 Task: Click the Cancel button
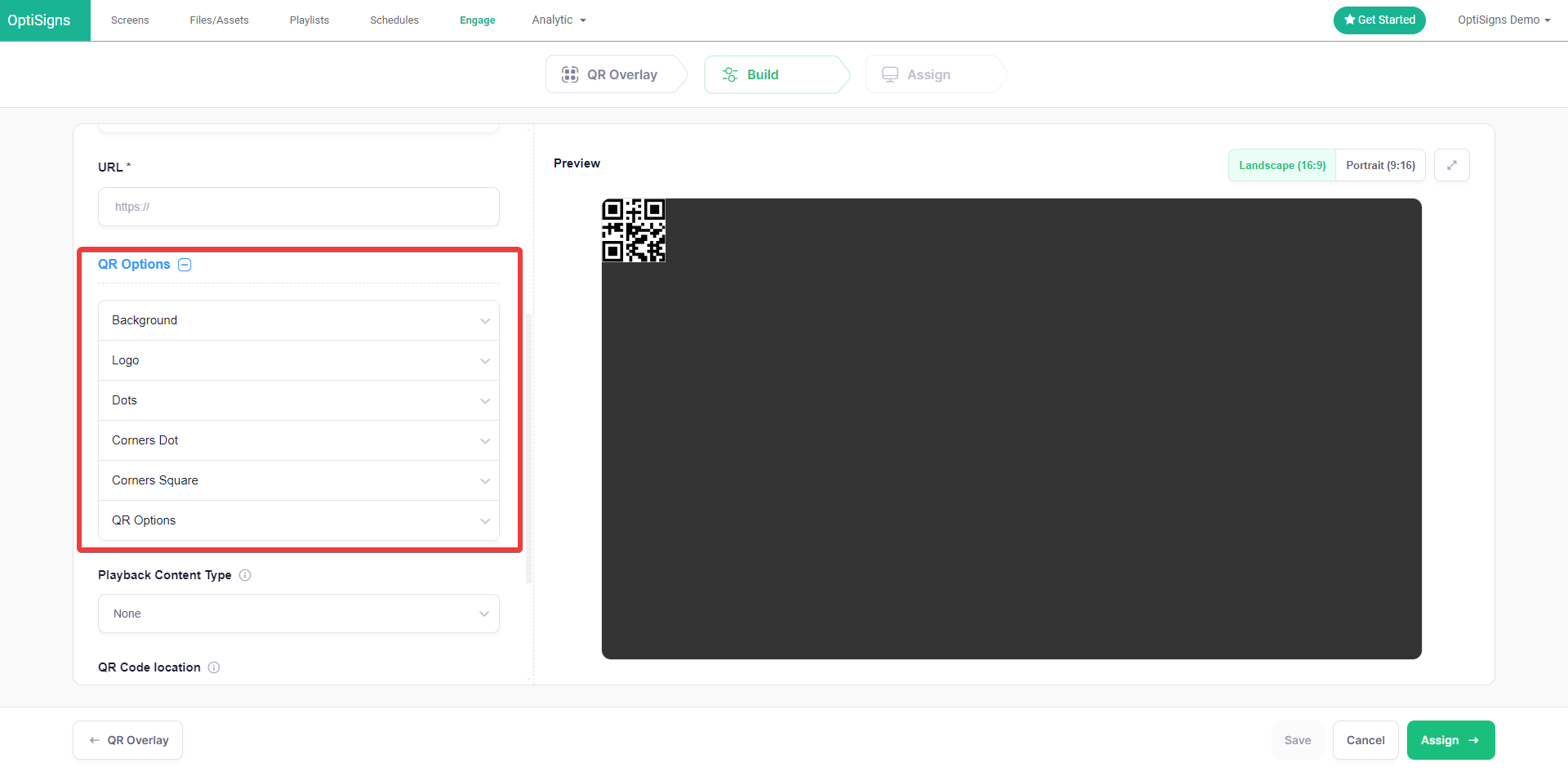coord(1365,740)
